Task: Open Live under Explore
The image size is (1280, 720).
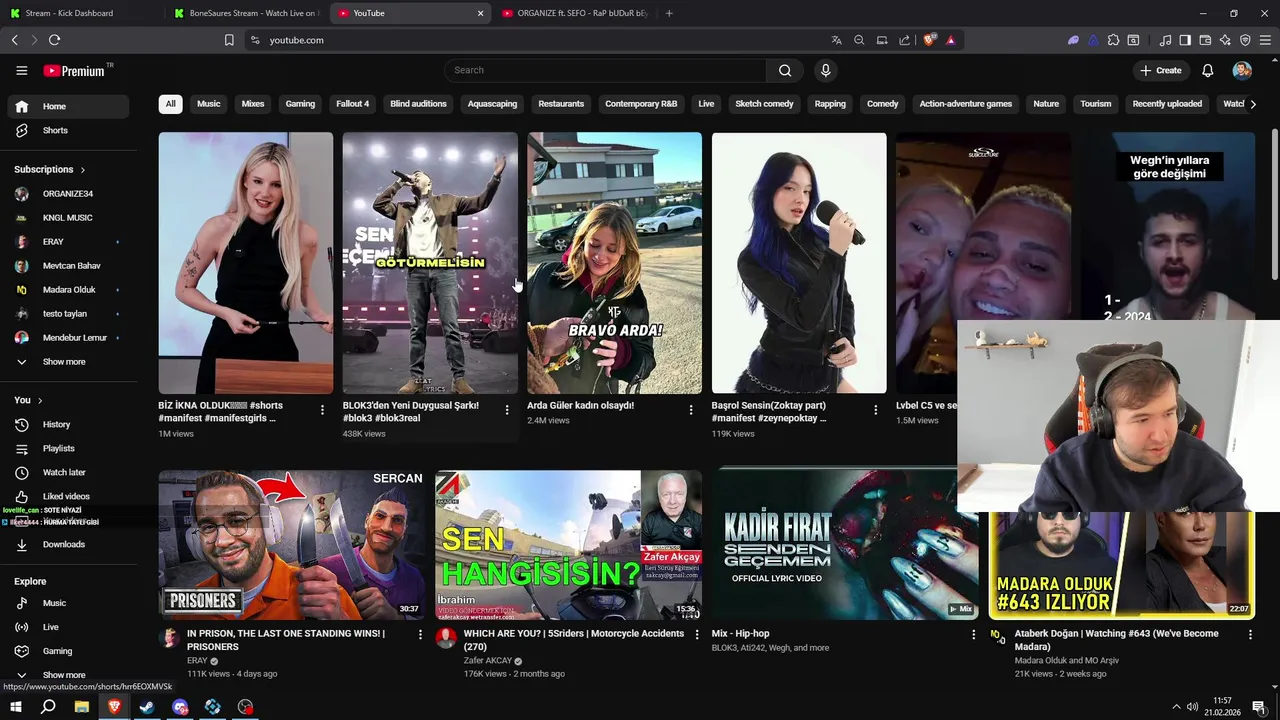Action: (x=68, y=627)
